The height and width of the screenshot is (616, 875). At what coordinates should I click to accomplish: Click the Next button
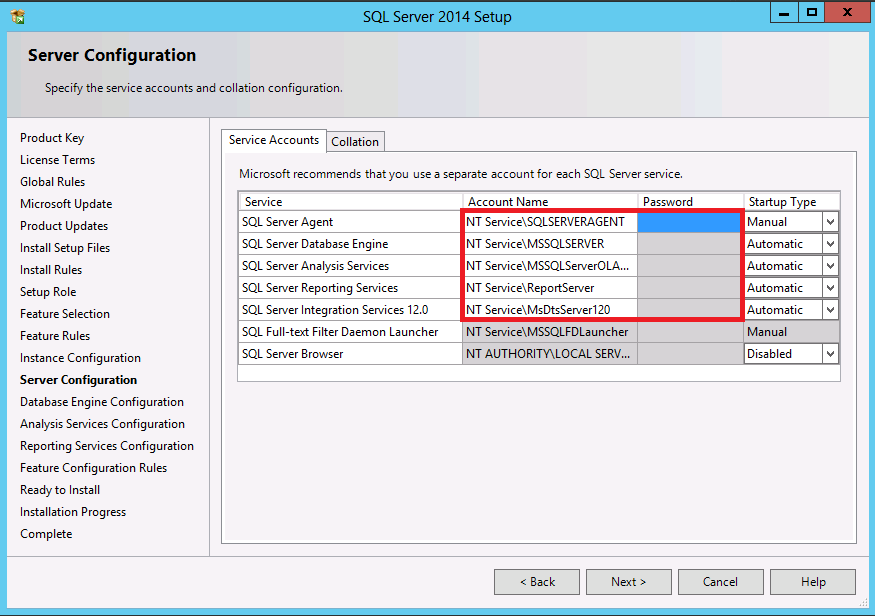coord(628,582)
